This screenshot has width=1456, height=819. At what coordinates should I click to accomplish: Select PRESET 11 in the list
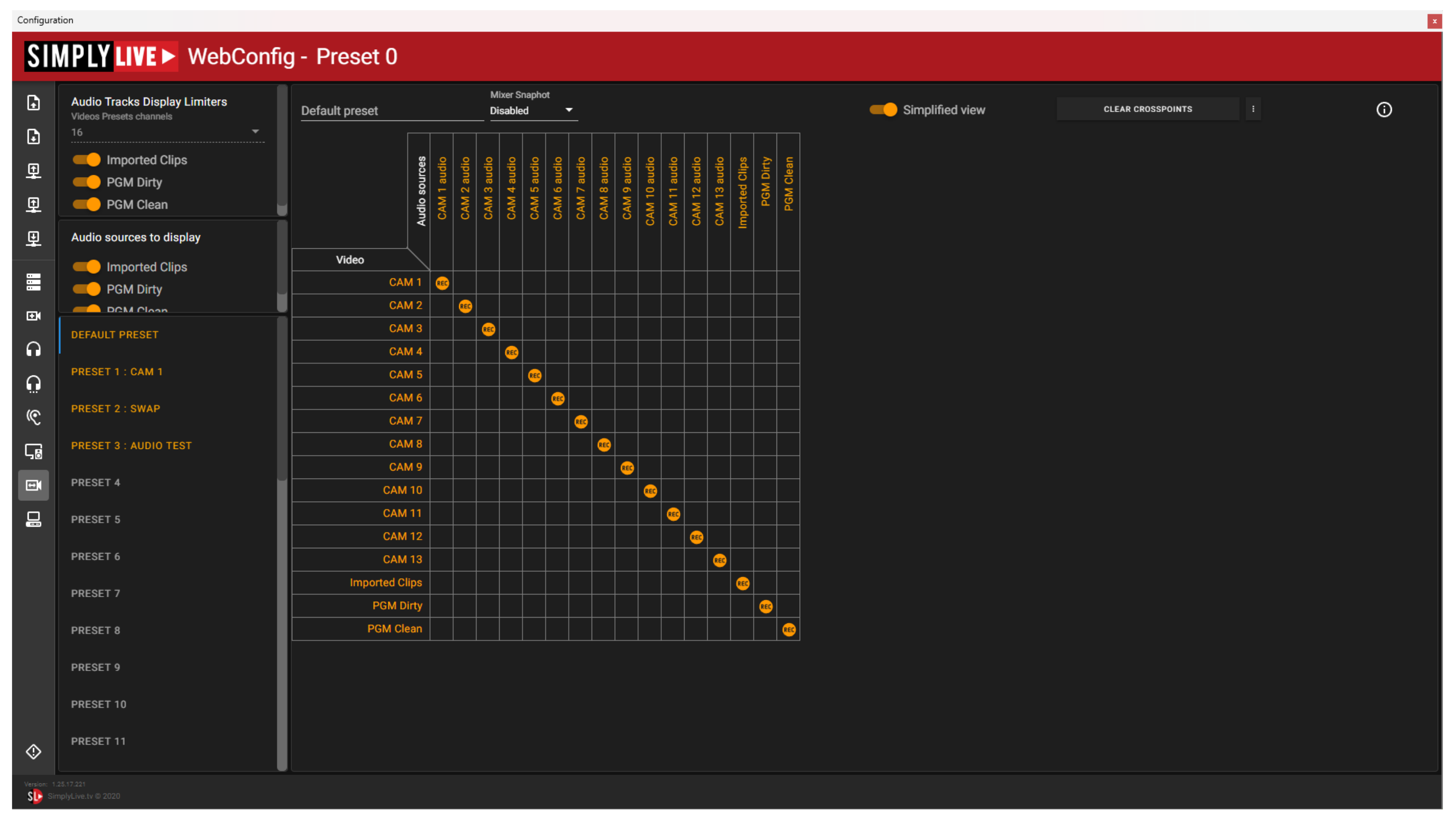click(168, 742)
